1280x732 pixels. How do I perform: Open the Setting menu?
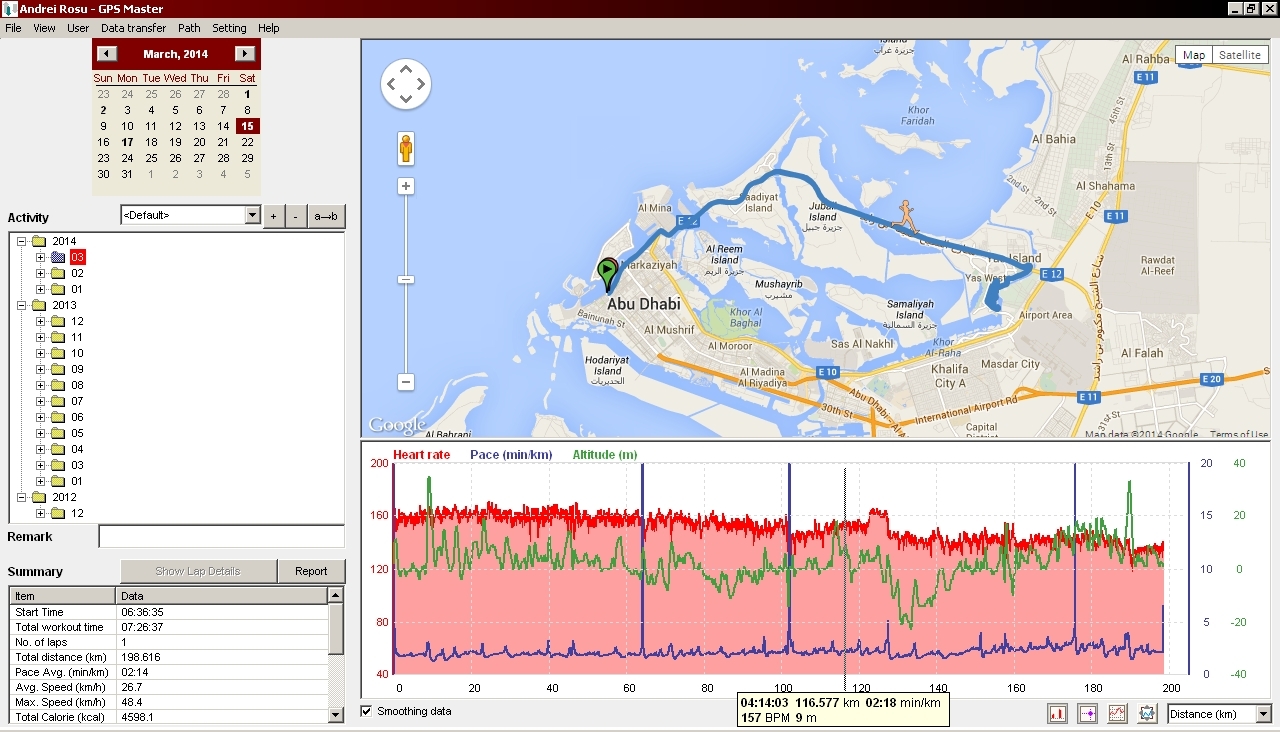(229, 28)
